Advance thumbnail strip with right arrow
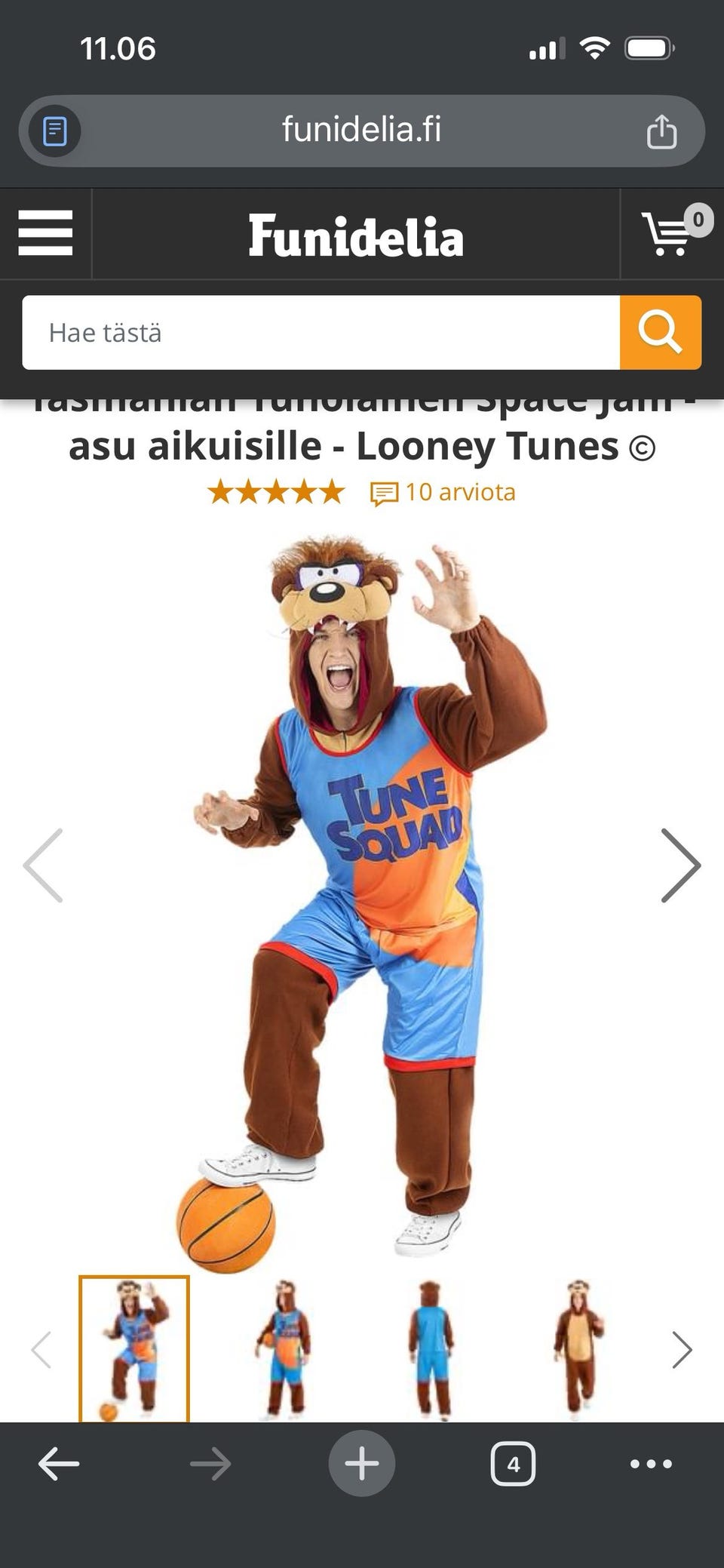 point(682,1350)
